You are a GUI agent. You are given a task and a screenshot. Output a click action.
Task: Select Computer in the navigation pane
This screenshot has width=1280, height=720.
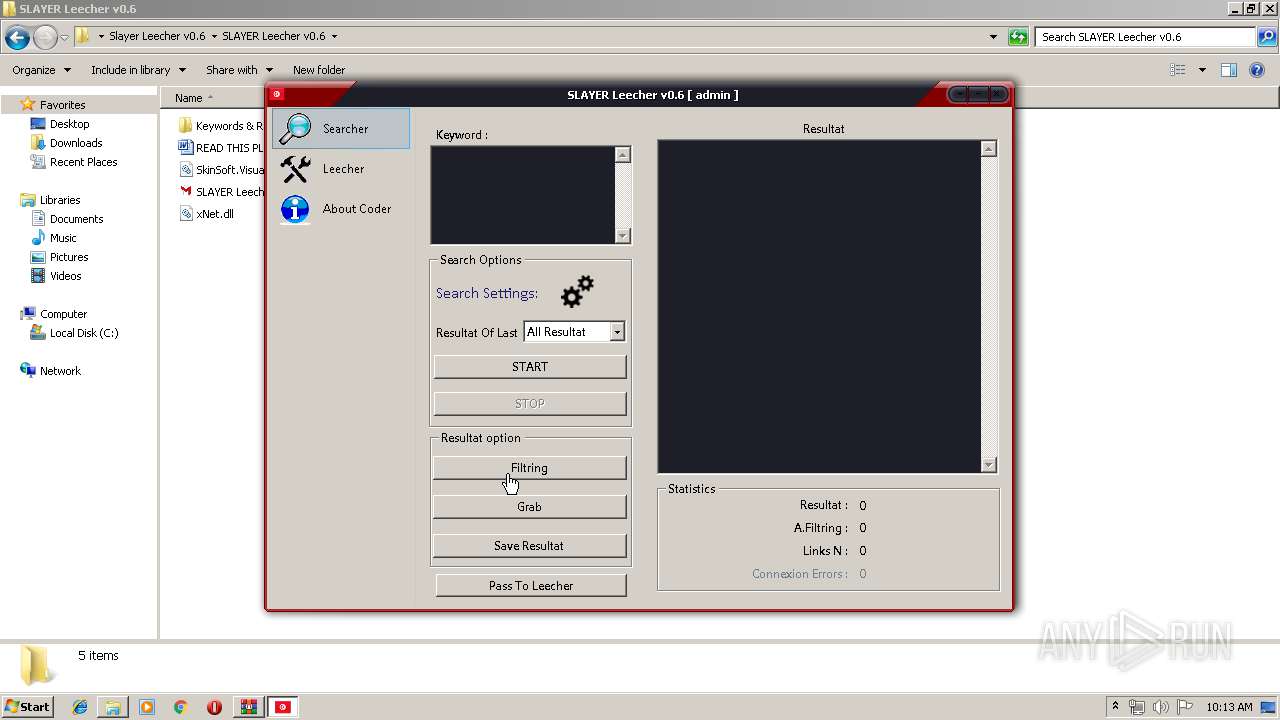point(53,314)
